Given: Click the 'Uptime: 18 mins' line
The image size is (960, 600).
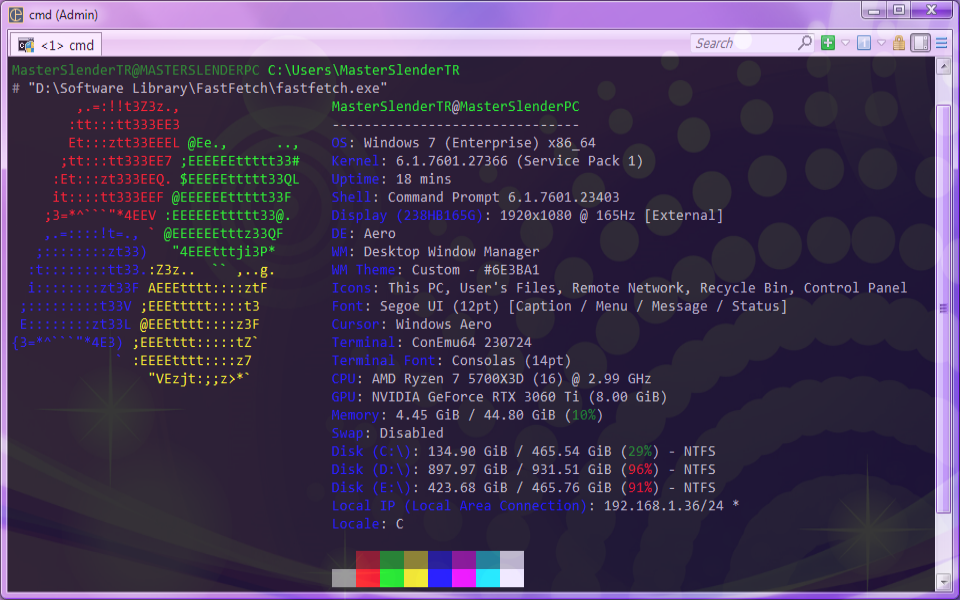Looking at the screenshot, I should click(392, 179).
